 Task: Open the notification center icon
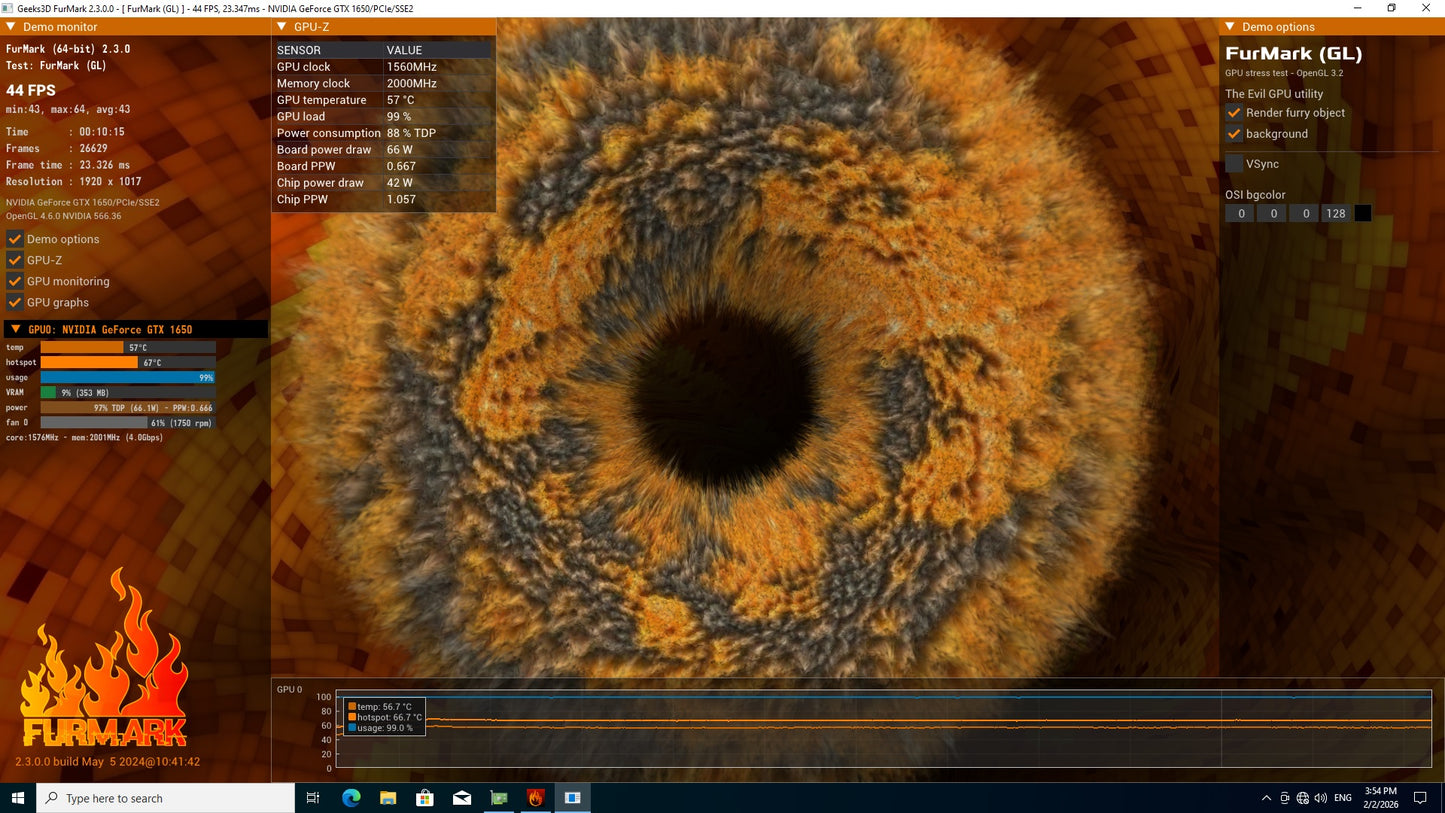pos(1419,798)
